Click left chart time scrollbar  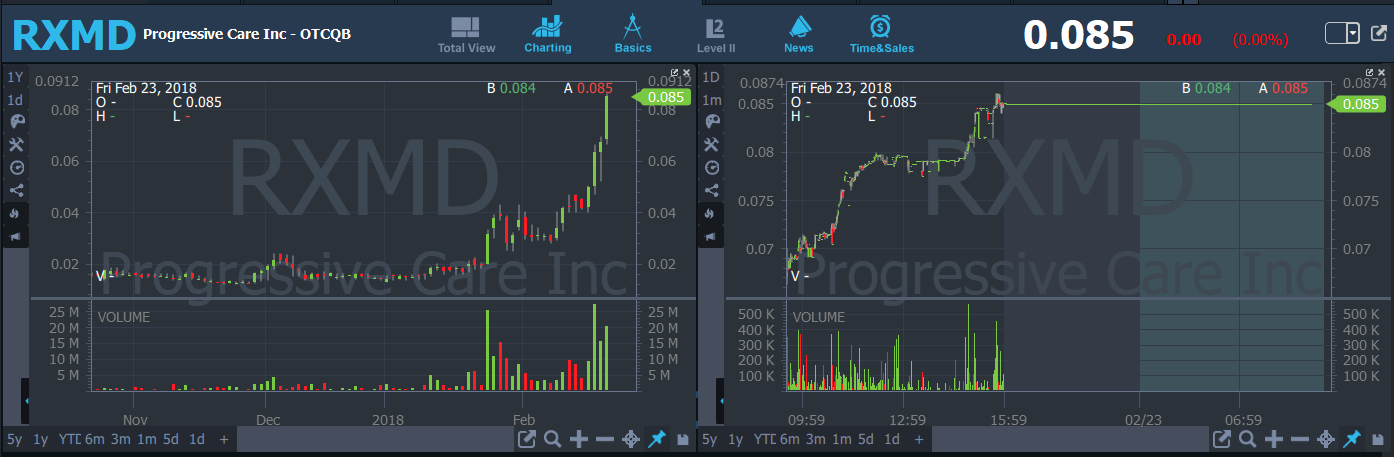coord(375,439)
